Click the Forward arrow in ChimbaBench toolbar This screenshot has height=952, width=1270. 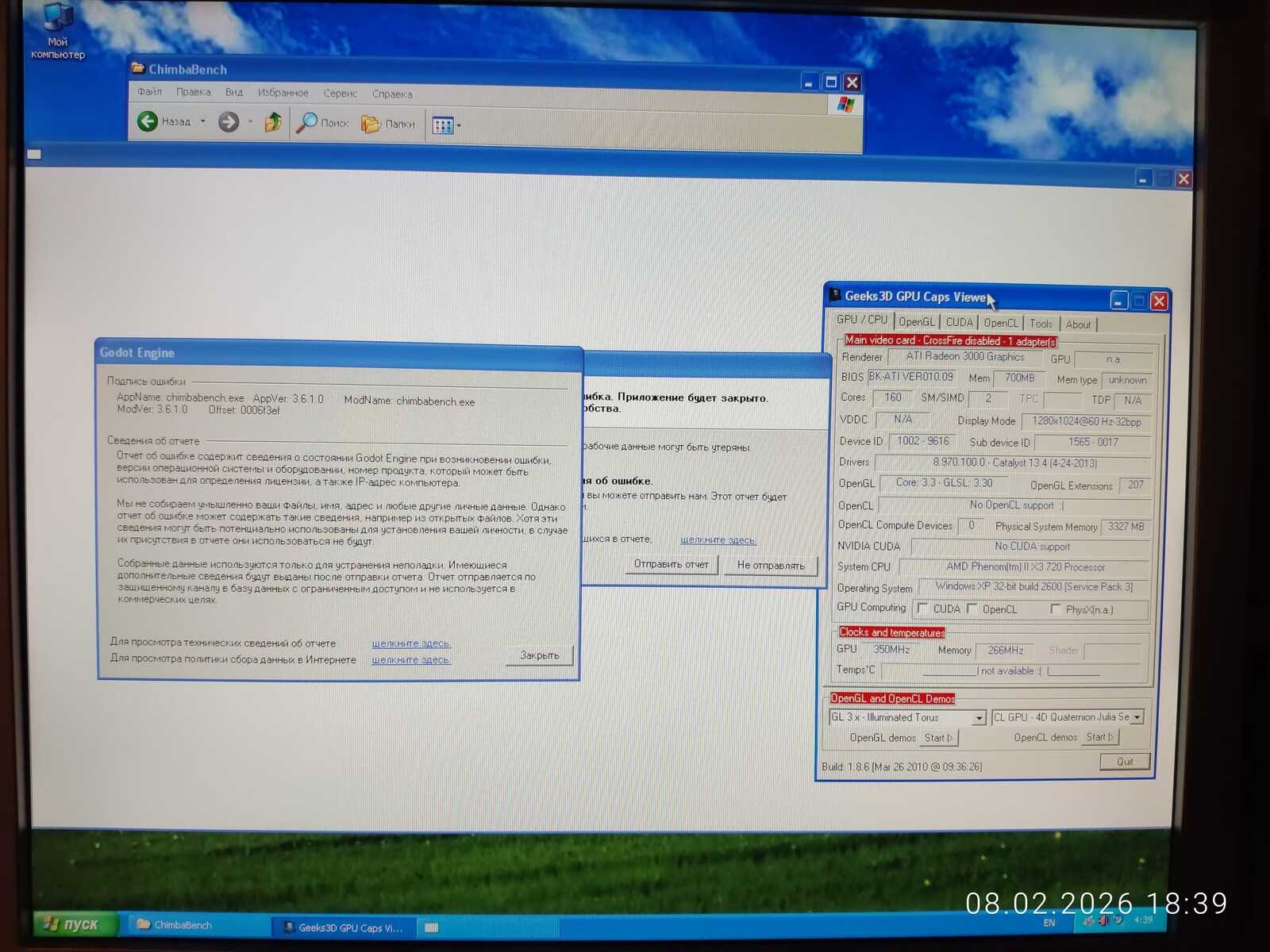229,122
